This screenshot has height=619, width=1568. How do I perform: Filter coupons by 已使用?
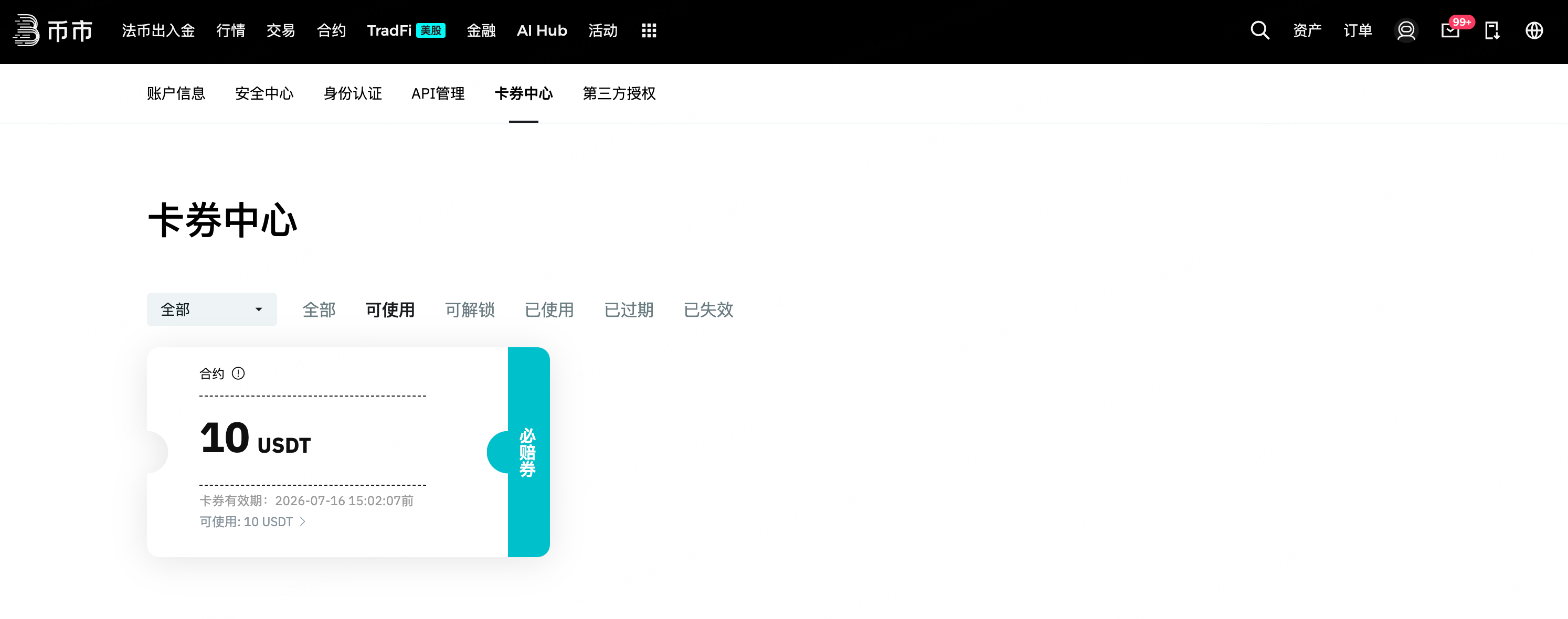click(549, 310)
